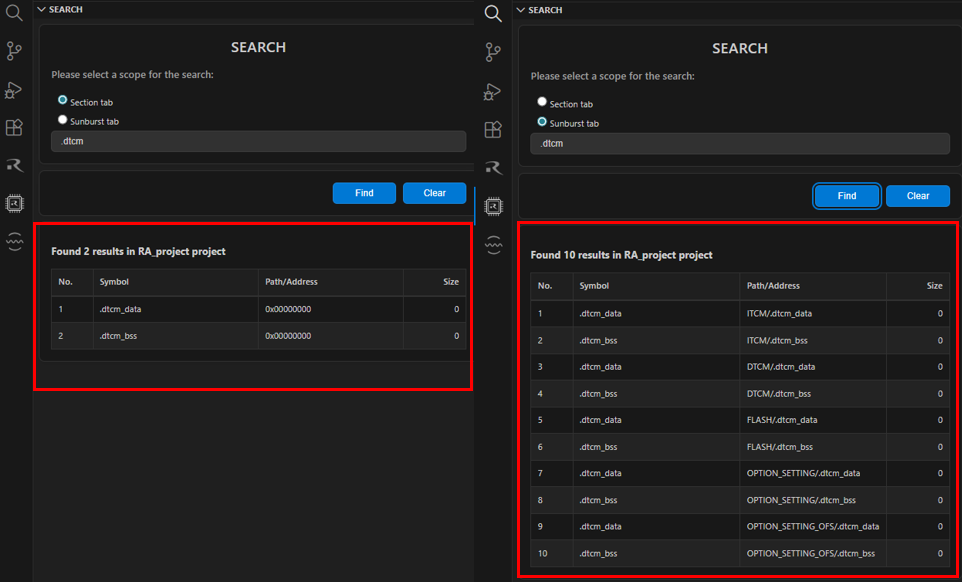Click Path/Address header in left results table

click(331, 282)
